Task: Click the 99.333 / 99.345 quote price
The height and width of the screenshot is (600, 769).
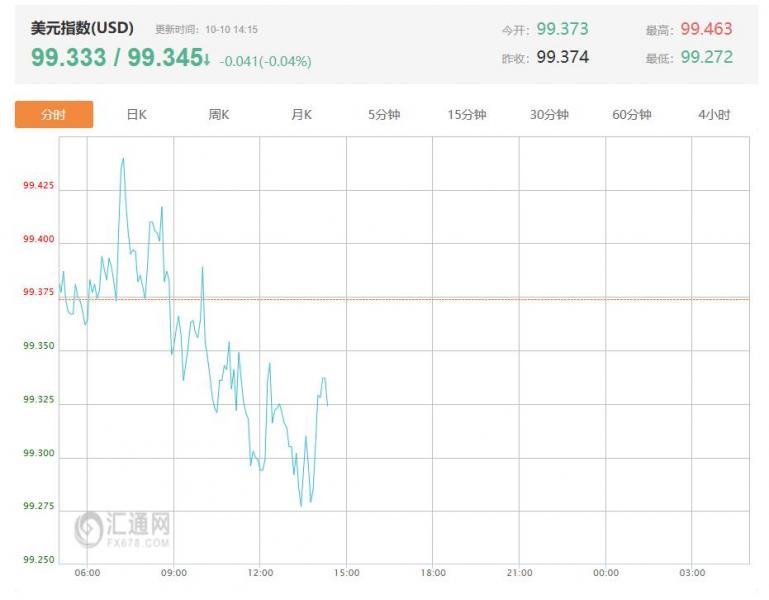Action: 117,58
